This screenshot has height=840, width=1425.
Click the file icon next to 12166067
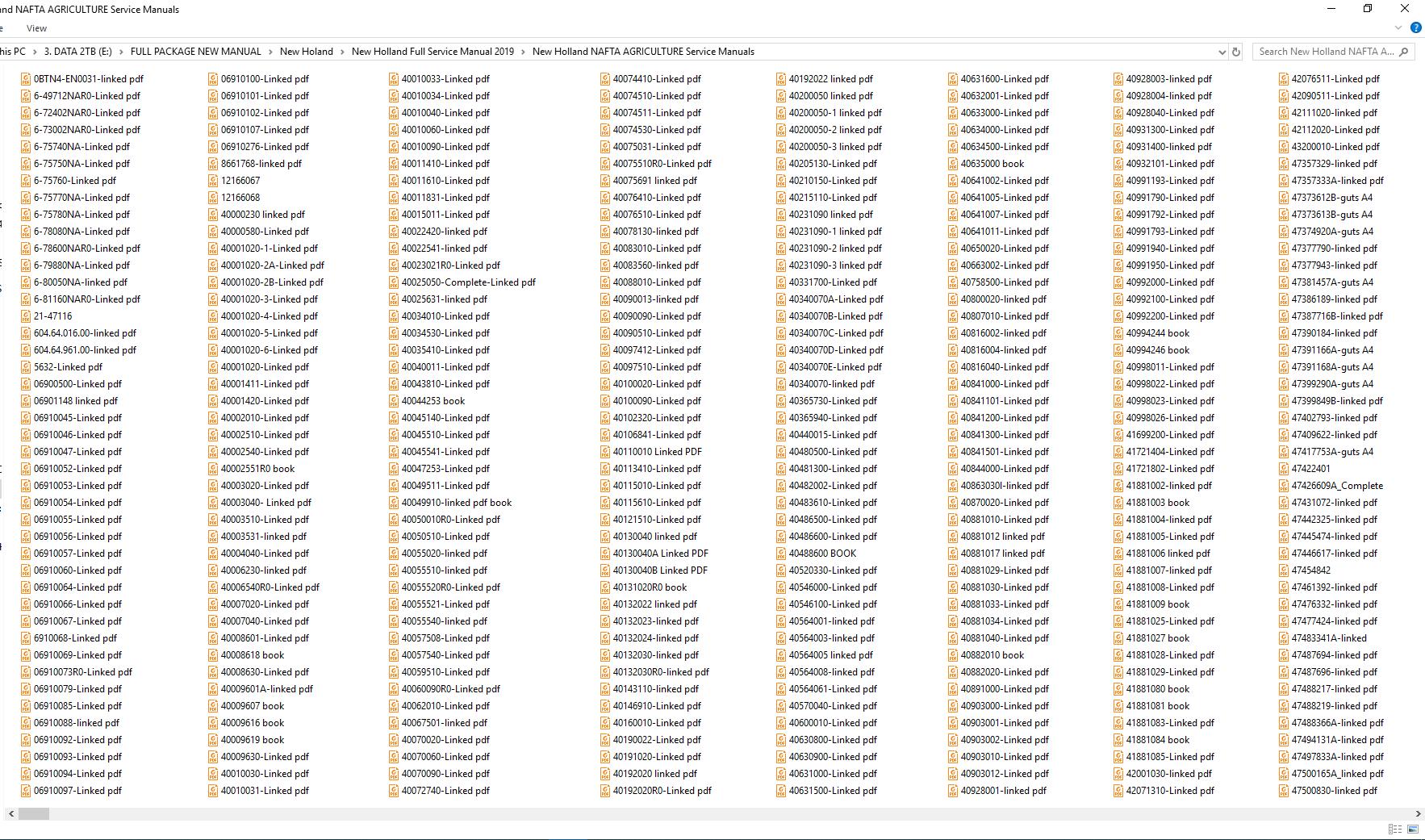(213, 181)
